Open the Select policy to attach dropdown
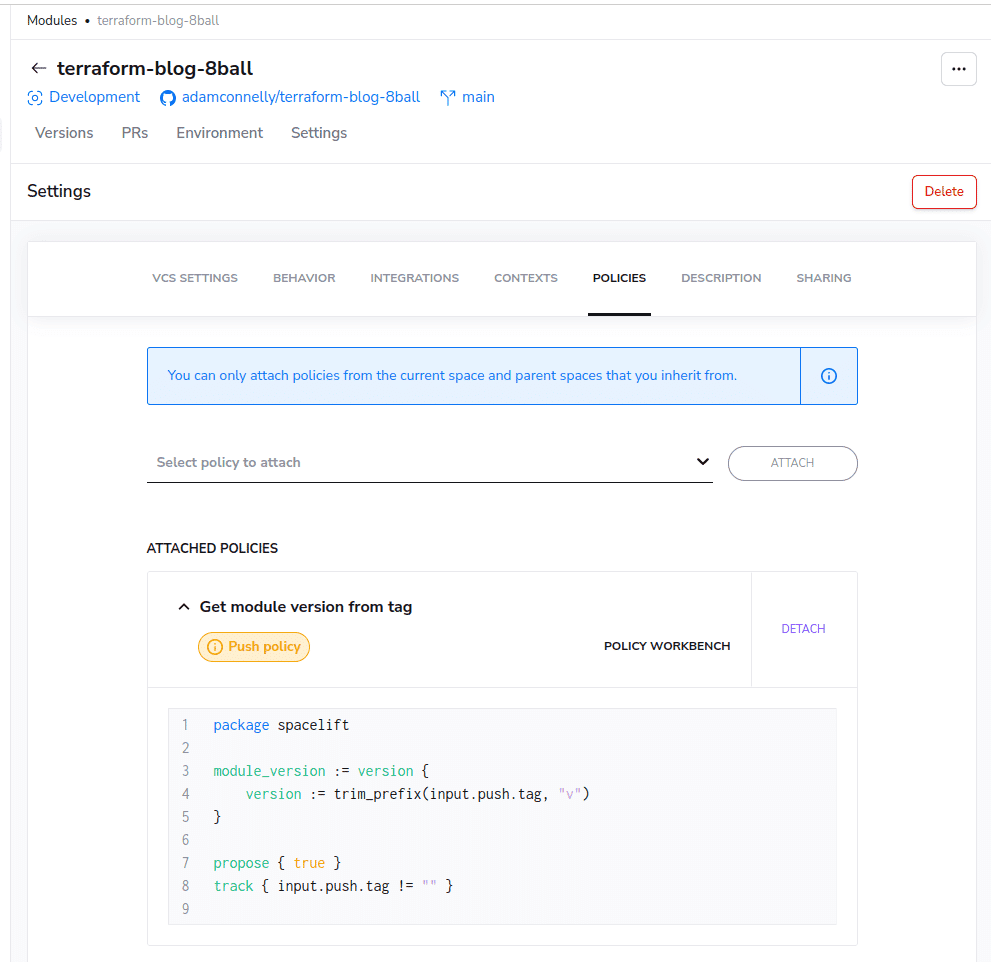The width and height of the screenshot is (991, 962). tap(430, 463)
